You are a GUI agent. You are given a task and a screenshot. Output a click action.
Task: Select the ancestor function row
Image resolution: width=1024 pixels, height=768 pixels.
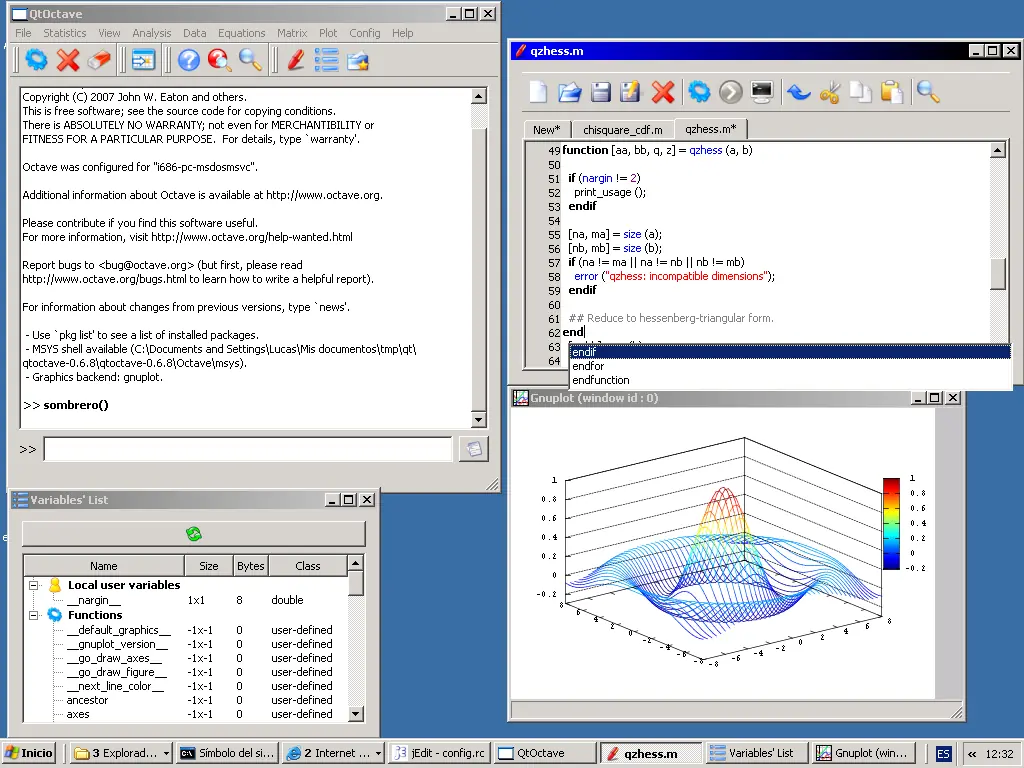[185, 700]
